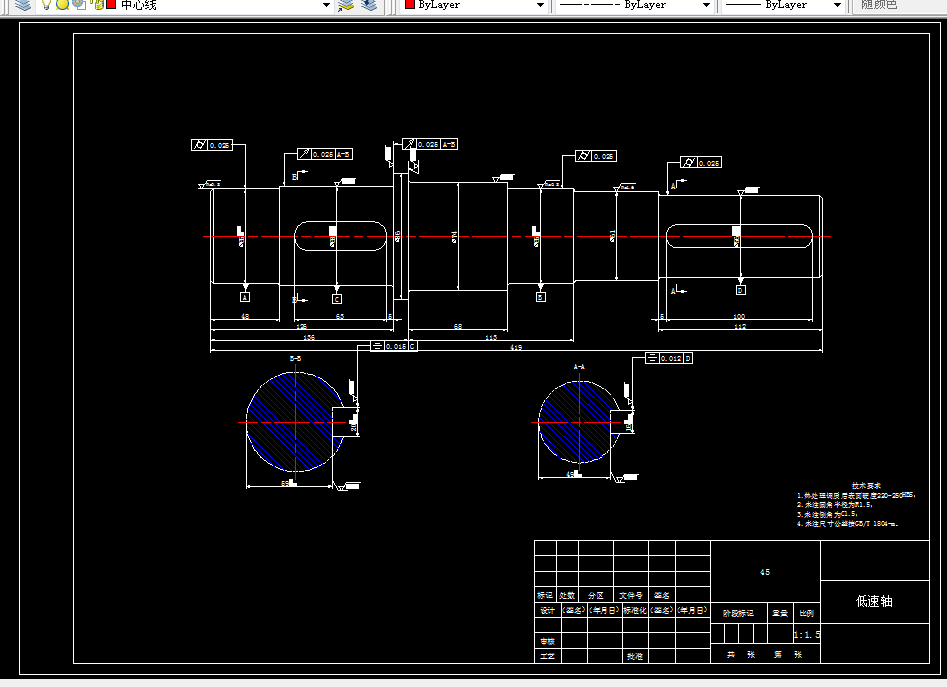Toggle the layer freeze sun icon

[x=62, y=5]
